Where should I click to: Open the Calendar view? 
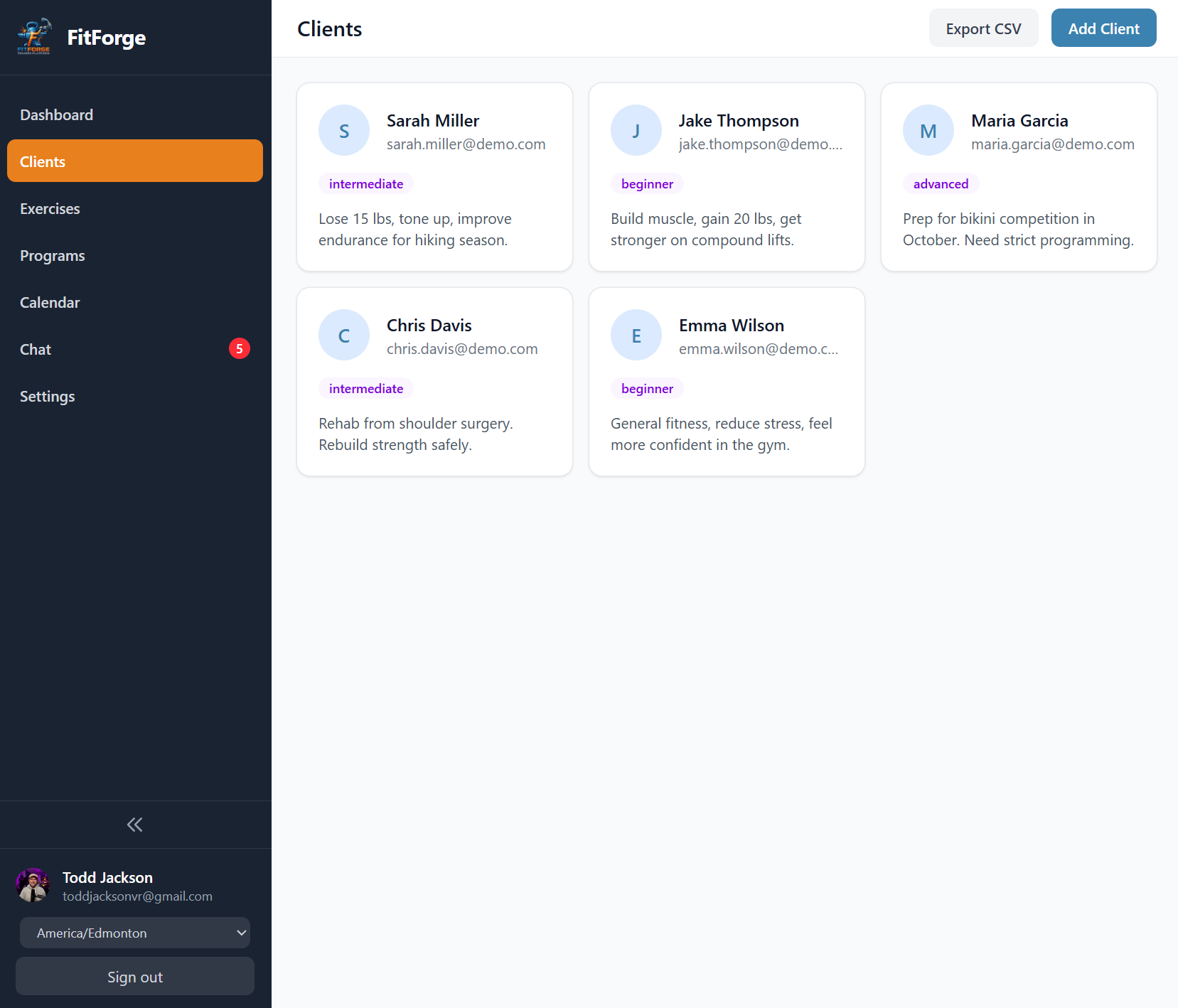(x=50, y=302)
